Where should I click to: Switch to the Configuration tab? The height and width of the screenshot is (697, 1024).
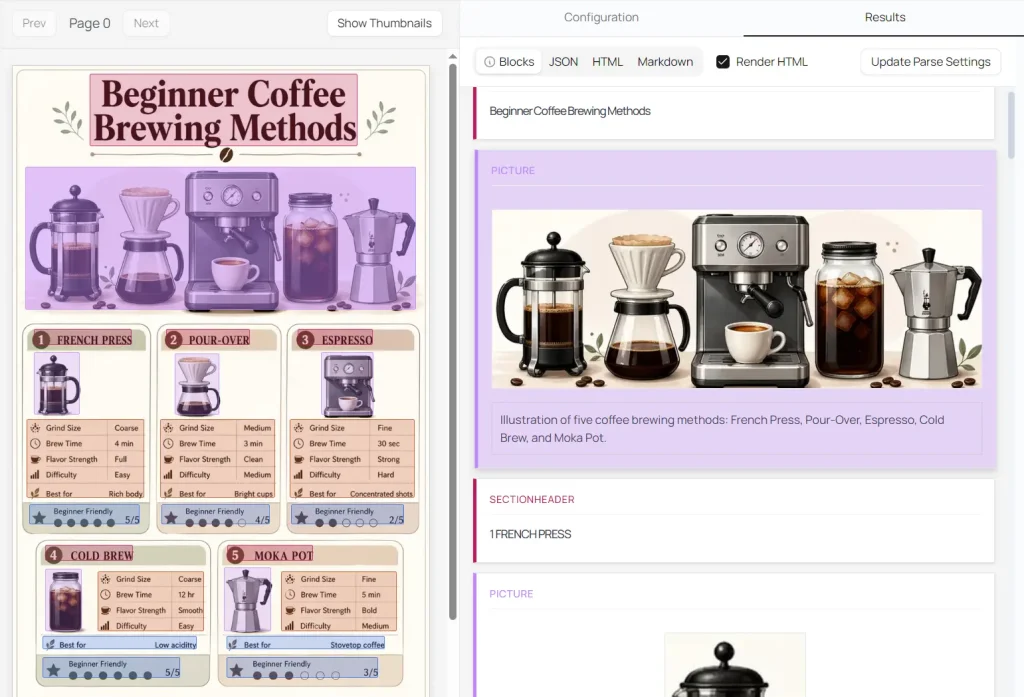[601, 17]
